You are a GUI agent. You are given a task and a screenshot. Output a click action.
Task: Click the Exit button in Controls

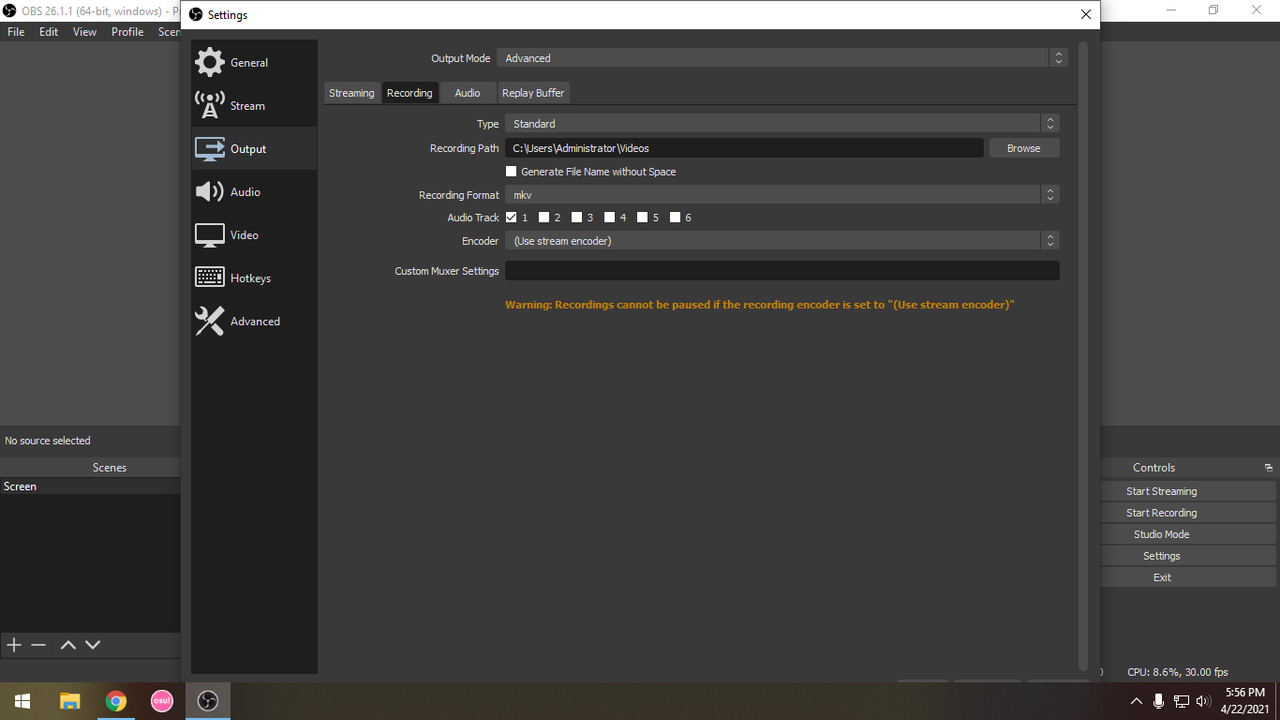(x=1161, y=577)
